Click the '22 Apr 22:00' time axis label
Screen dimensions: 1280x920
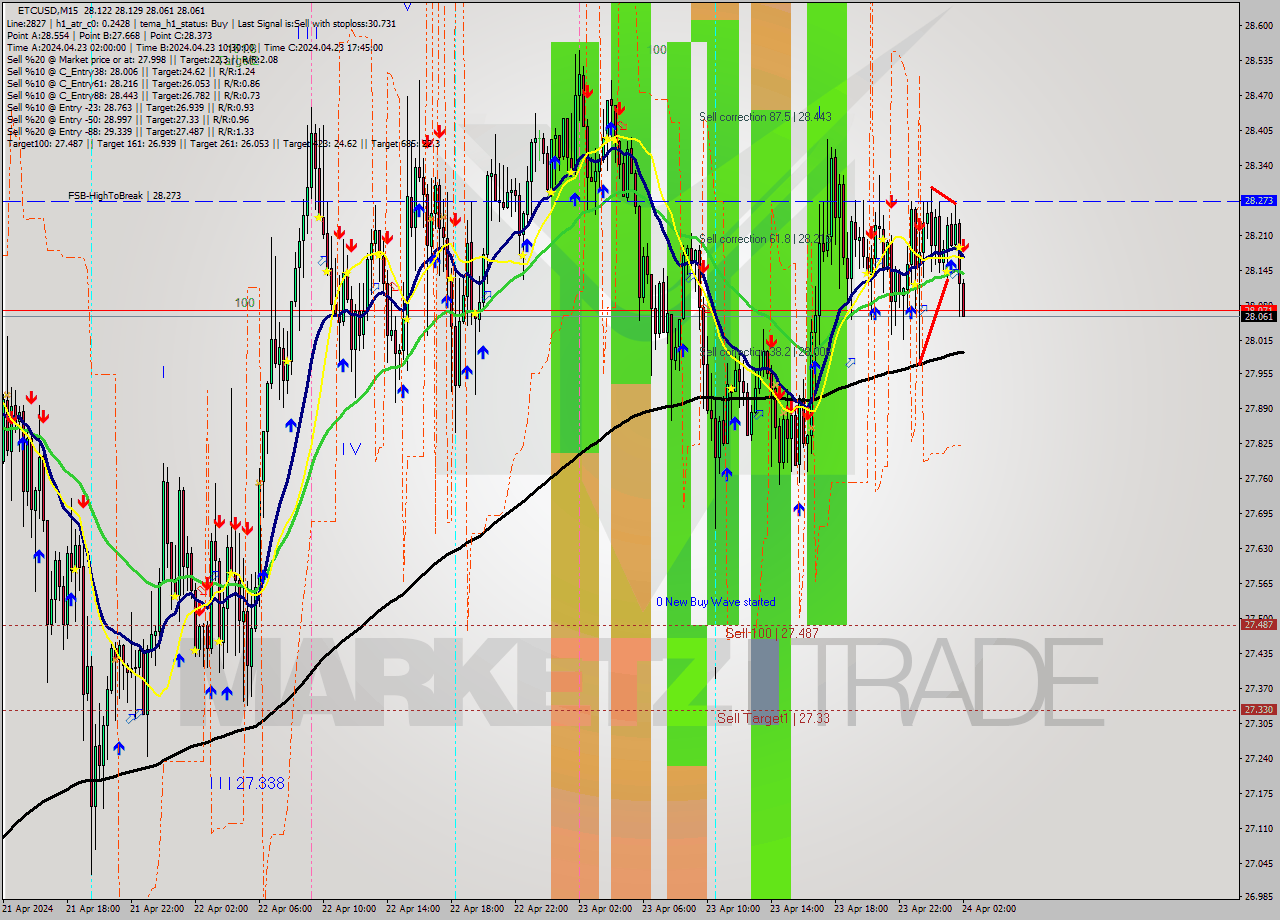(x=541, y=909)
